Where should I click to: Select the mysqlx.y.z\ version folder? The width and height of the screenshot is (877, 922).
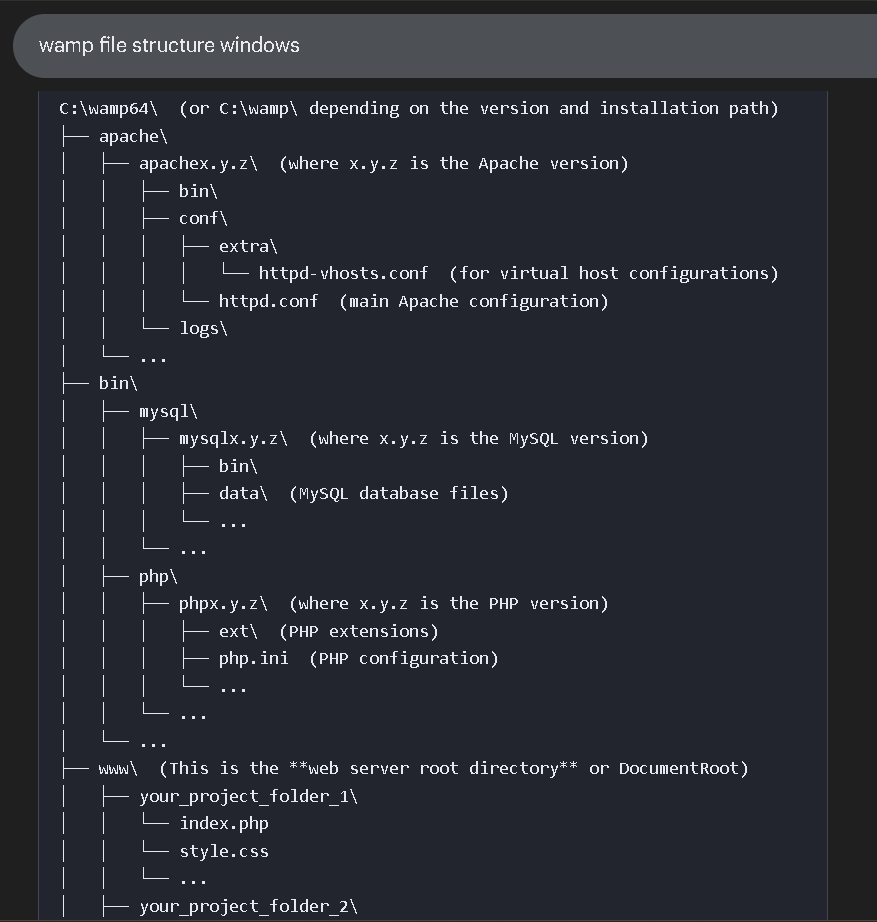(233, 438)
